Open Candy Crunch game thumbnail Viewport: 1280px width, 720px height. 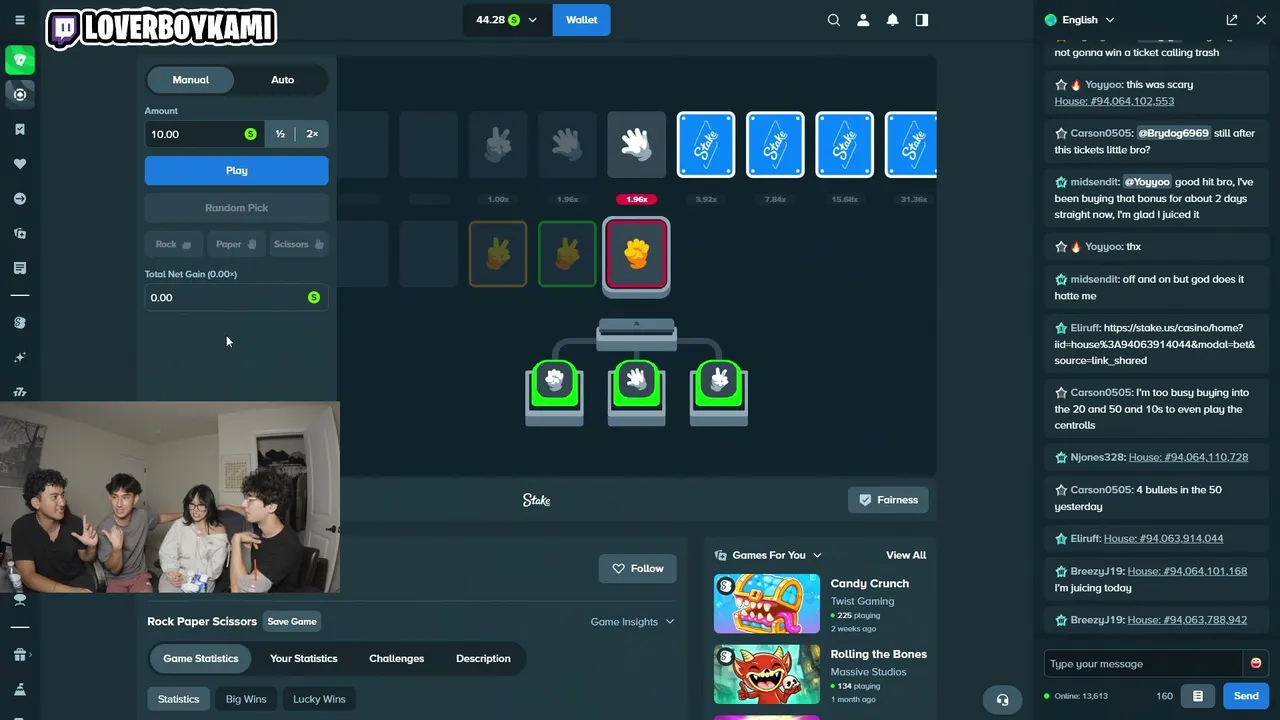767,604
